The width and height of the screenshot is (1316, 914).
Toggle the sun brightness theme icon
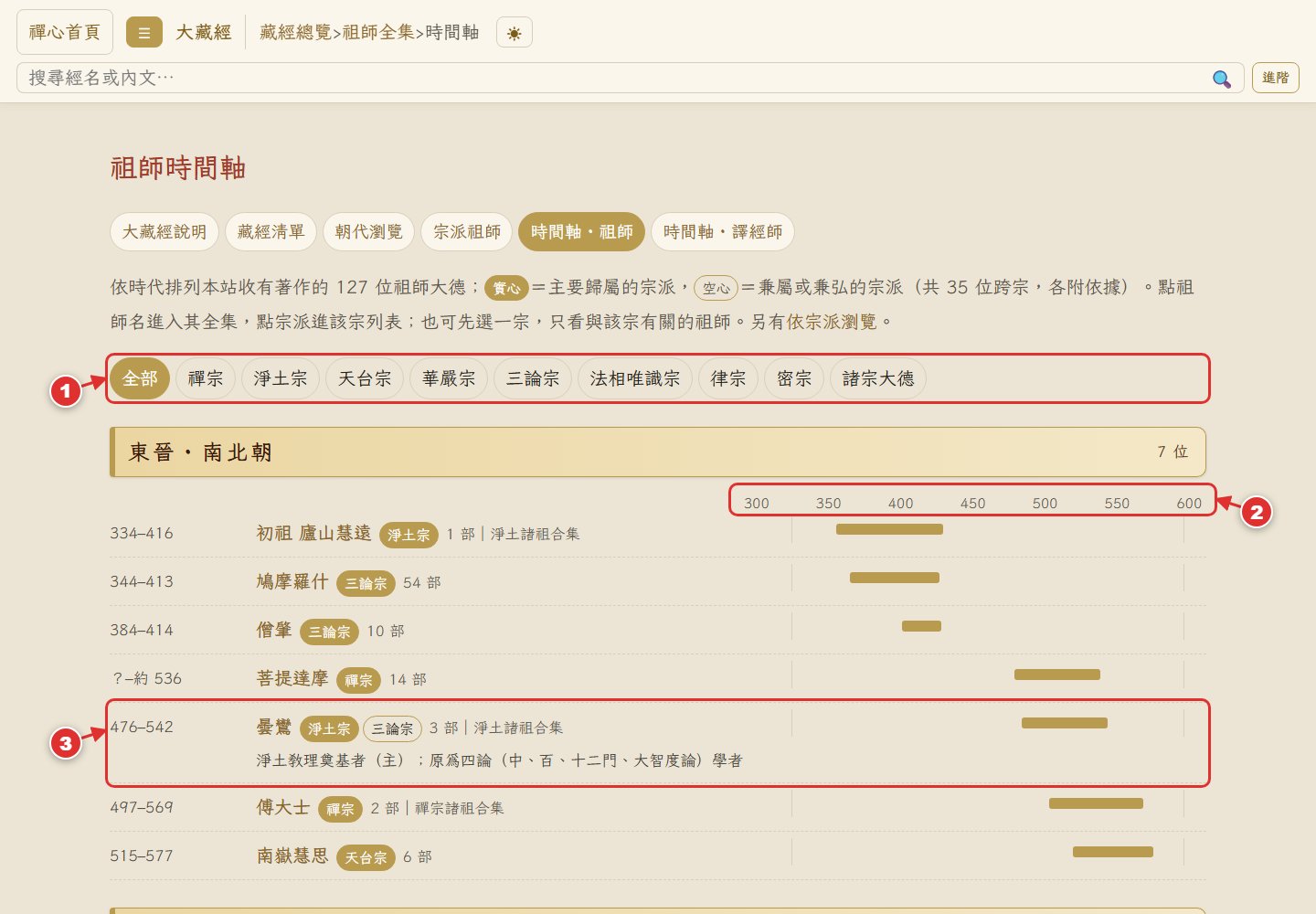(x=515, y=33)
